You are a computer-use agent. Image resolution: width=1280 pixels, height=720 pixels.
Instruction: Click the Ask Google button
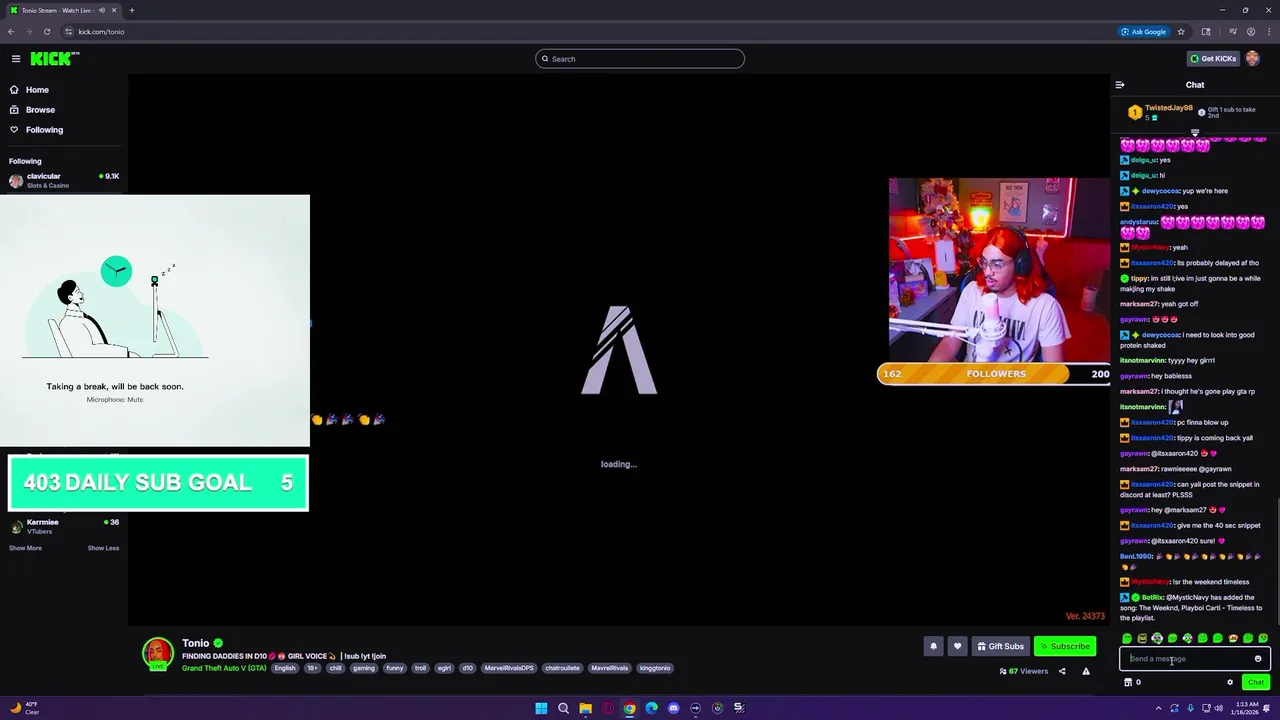[x=1144, y=32]
